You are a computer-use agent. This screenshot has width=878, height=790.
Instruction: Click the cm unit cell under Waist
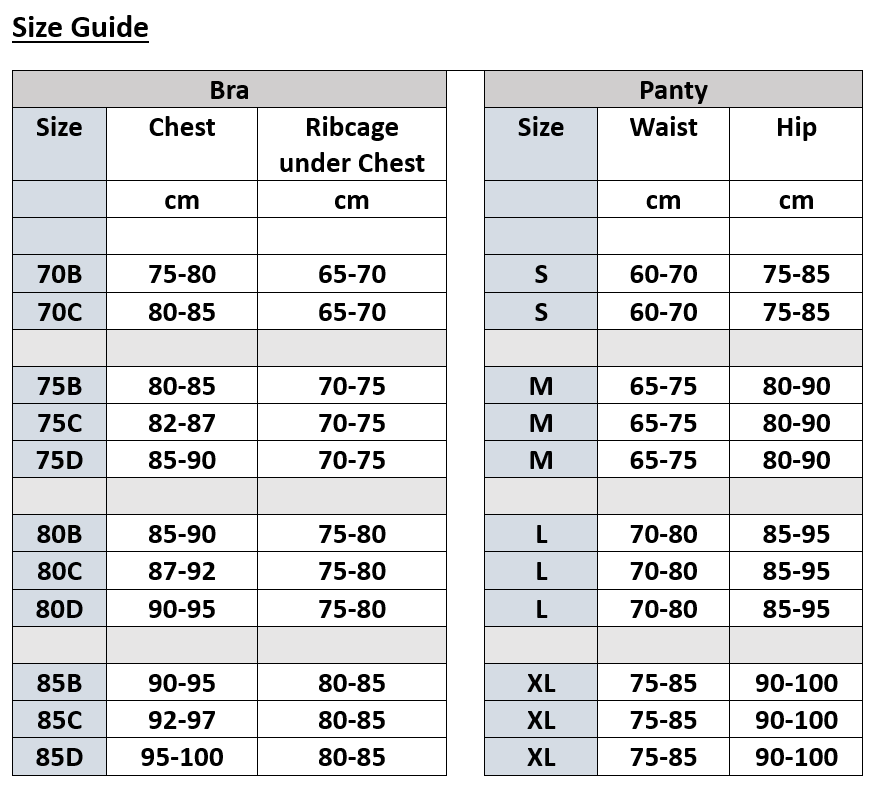[x=663, y=200]
